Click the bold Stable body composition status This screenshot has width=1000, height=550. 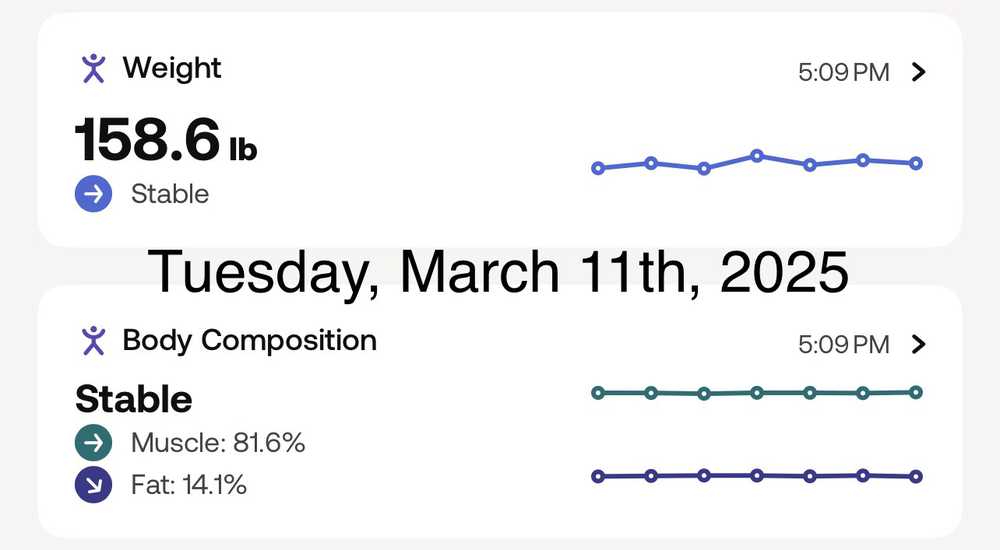pyautogui.click(x=134, y=399)
